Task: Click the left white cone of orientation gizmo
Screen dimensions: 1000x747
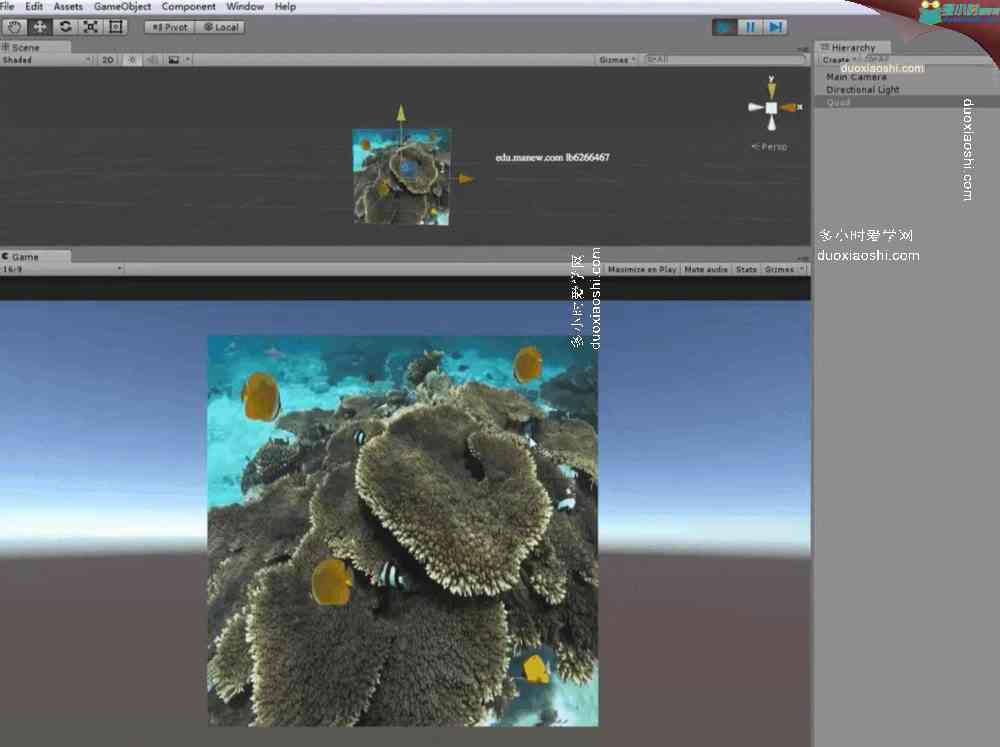Action: coord(756,107)
